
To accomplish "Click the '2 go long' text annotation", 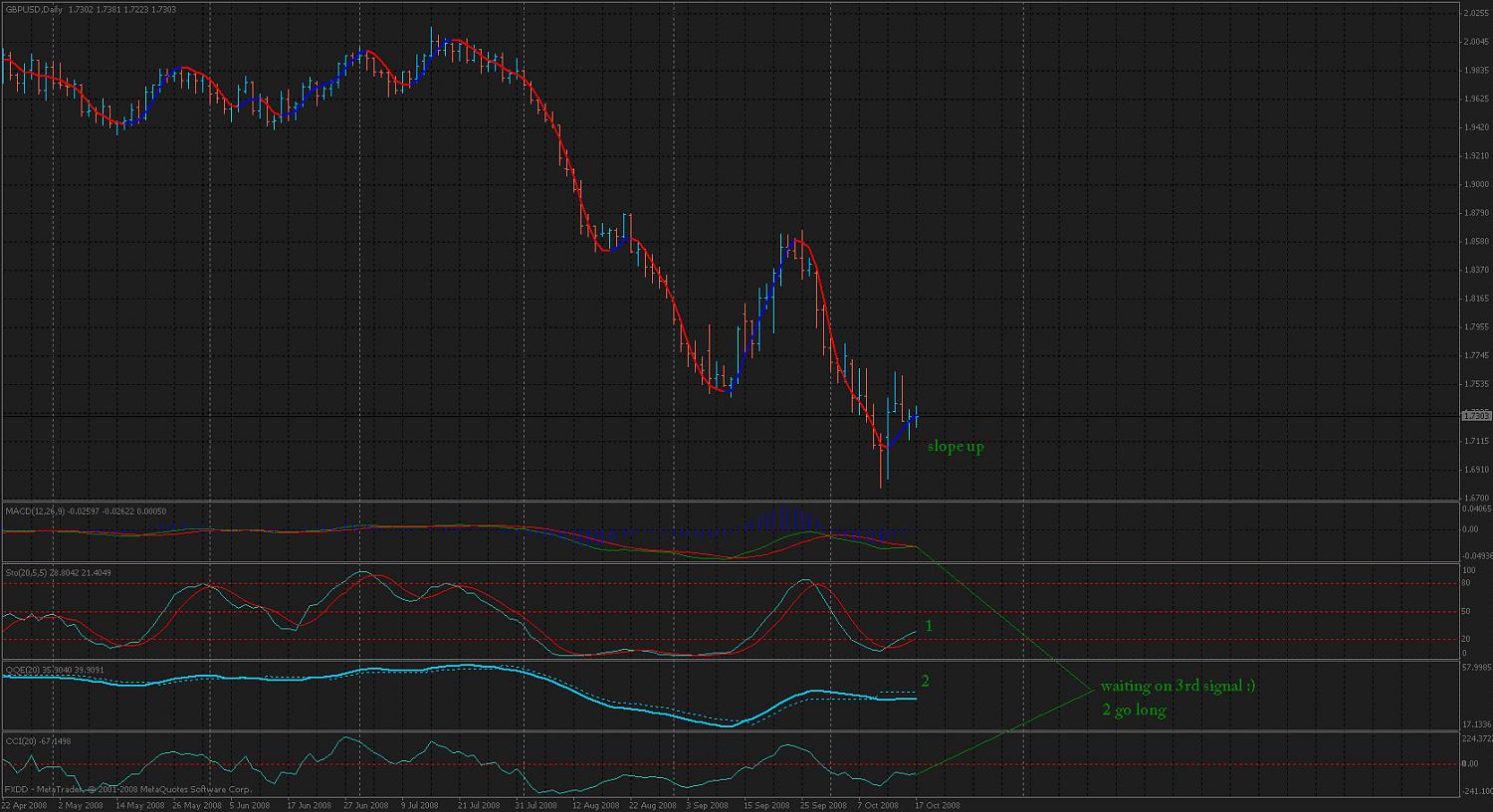I will 1134,710.
